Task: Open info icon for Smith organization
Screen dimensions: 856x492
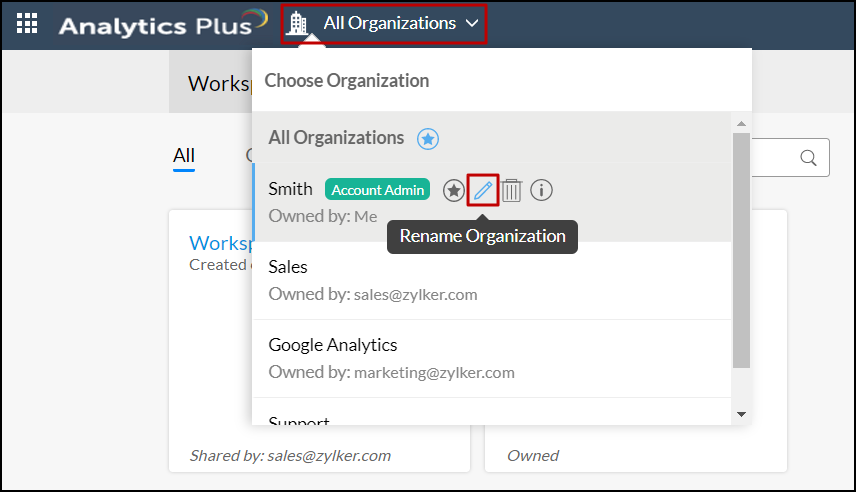Action: tap(542, 189)
